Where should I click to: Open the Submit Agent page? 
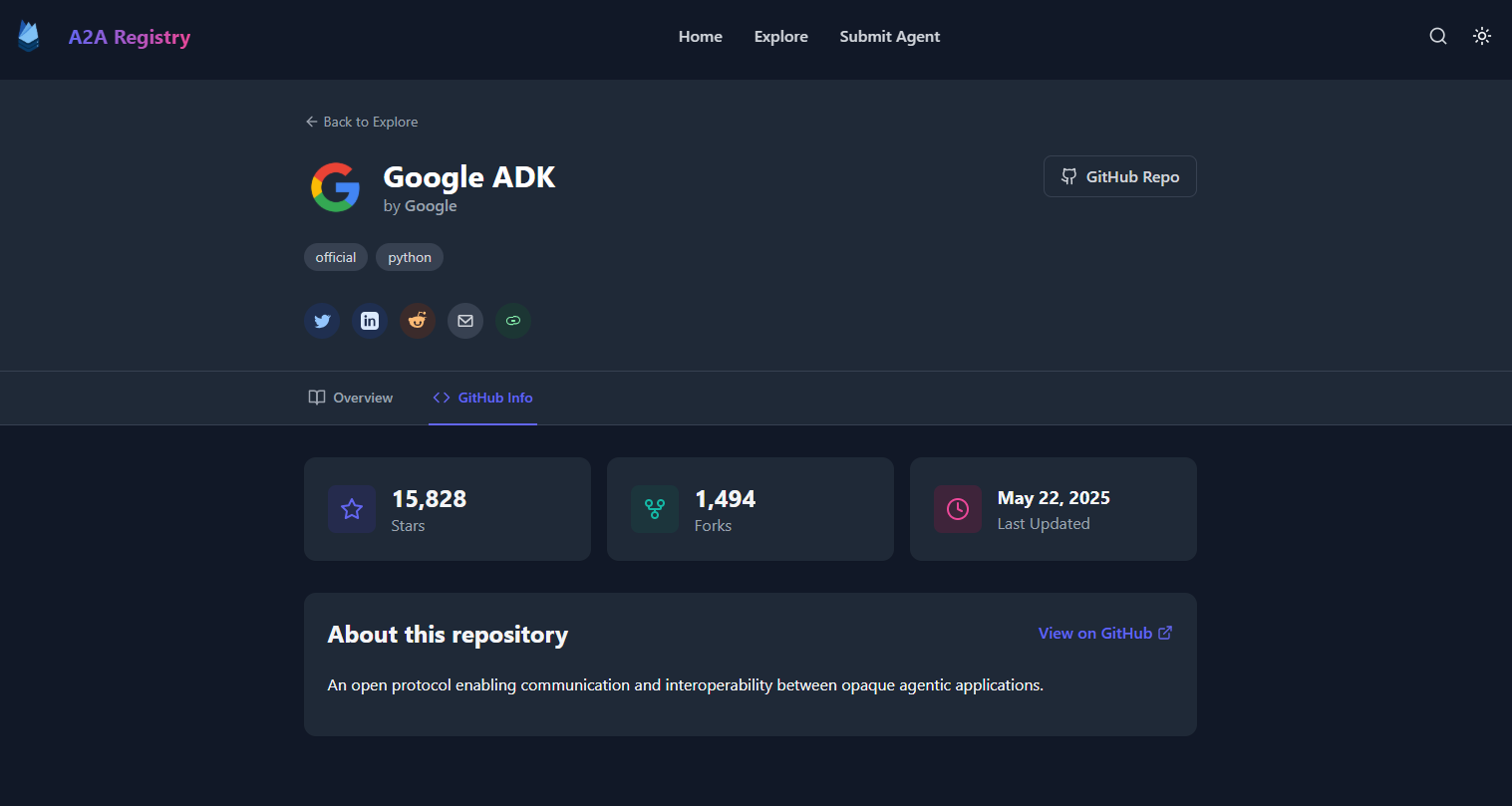pos(890,37)
